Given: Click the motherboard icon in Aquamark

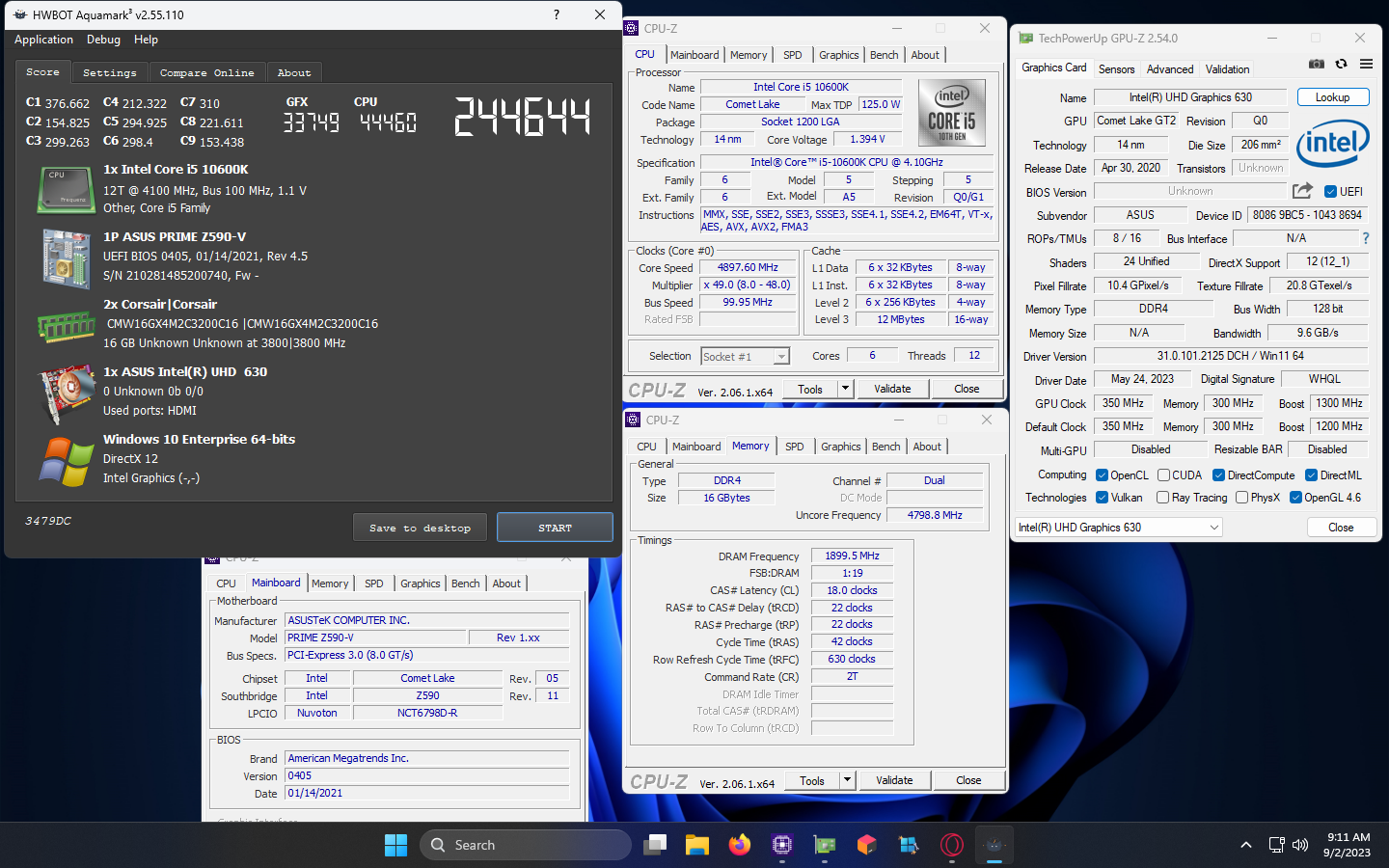Looking at the screenshot, I should point(66,258).
